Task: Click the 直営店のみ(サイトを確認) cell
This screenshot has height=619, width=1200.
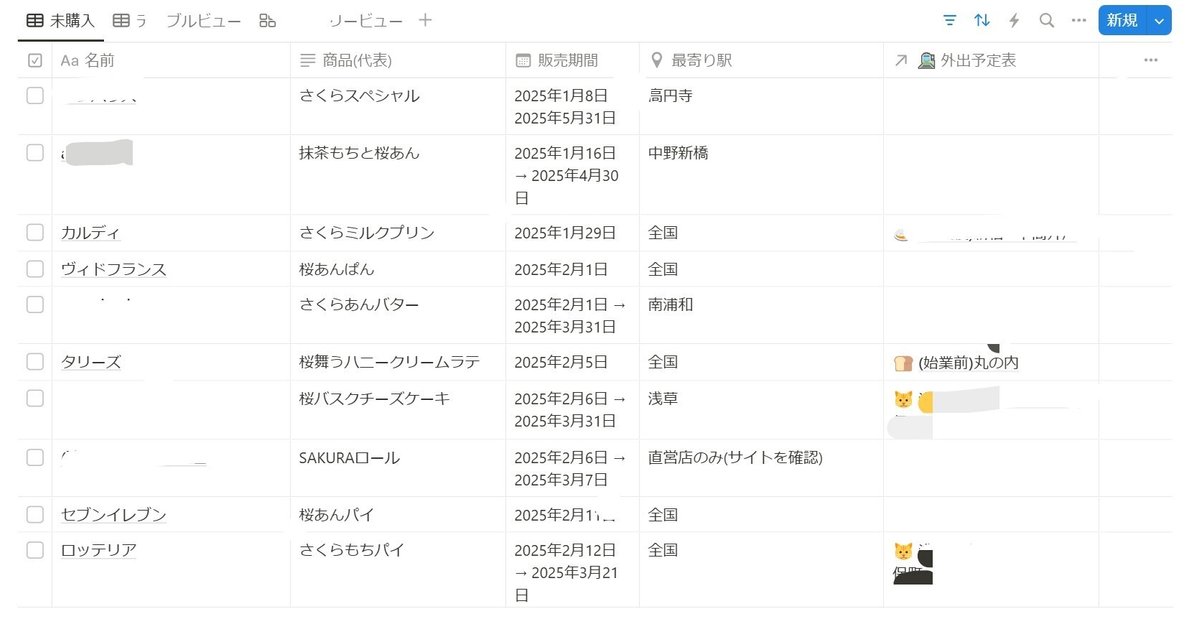Action: [761, 468]
